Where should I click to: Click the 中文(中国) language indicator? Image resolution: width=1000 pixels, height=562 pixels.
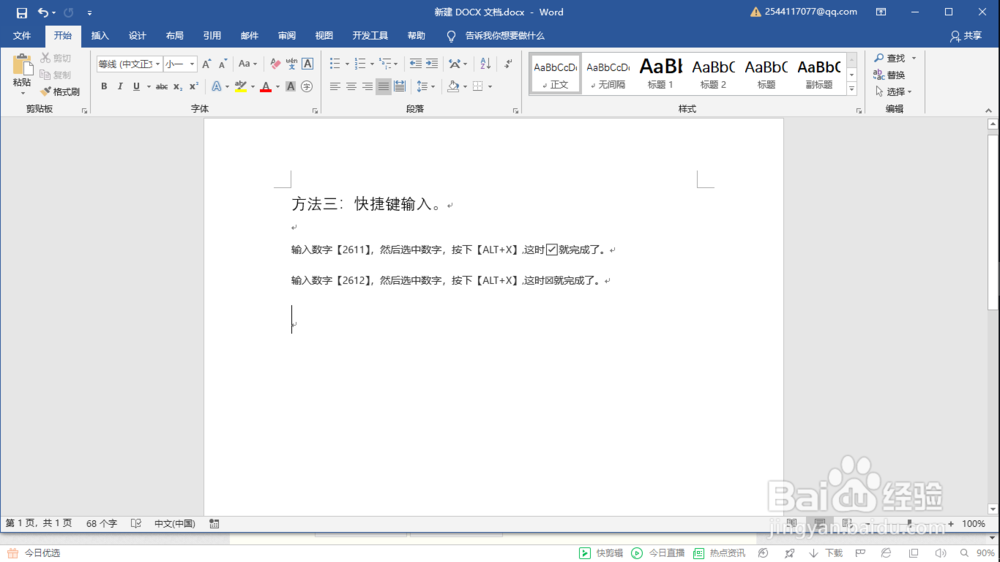(x=174, y=524)
